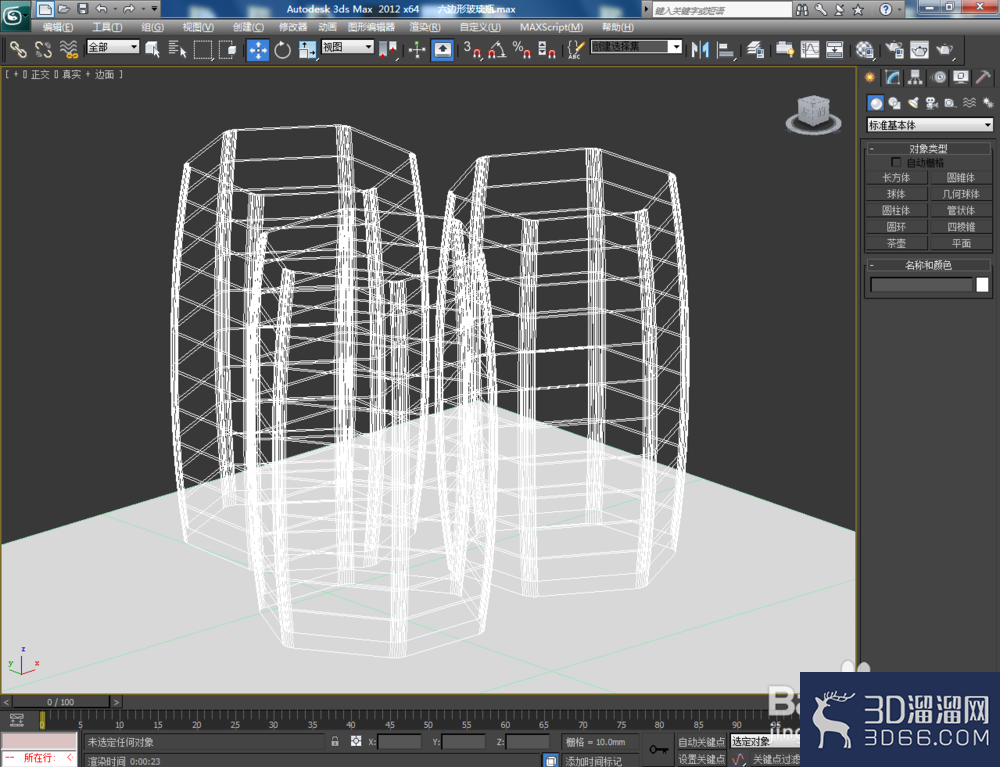Open Render Setup dialog
The width and height of the screenshot is (1000, 767).
coord(895,50)
